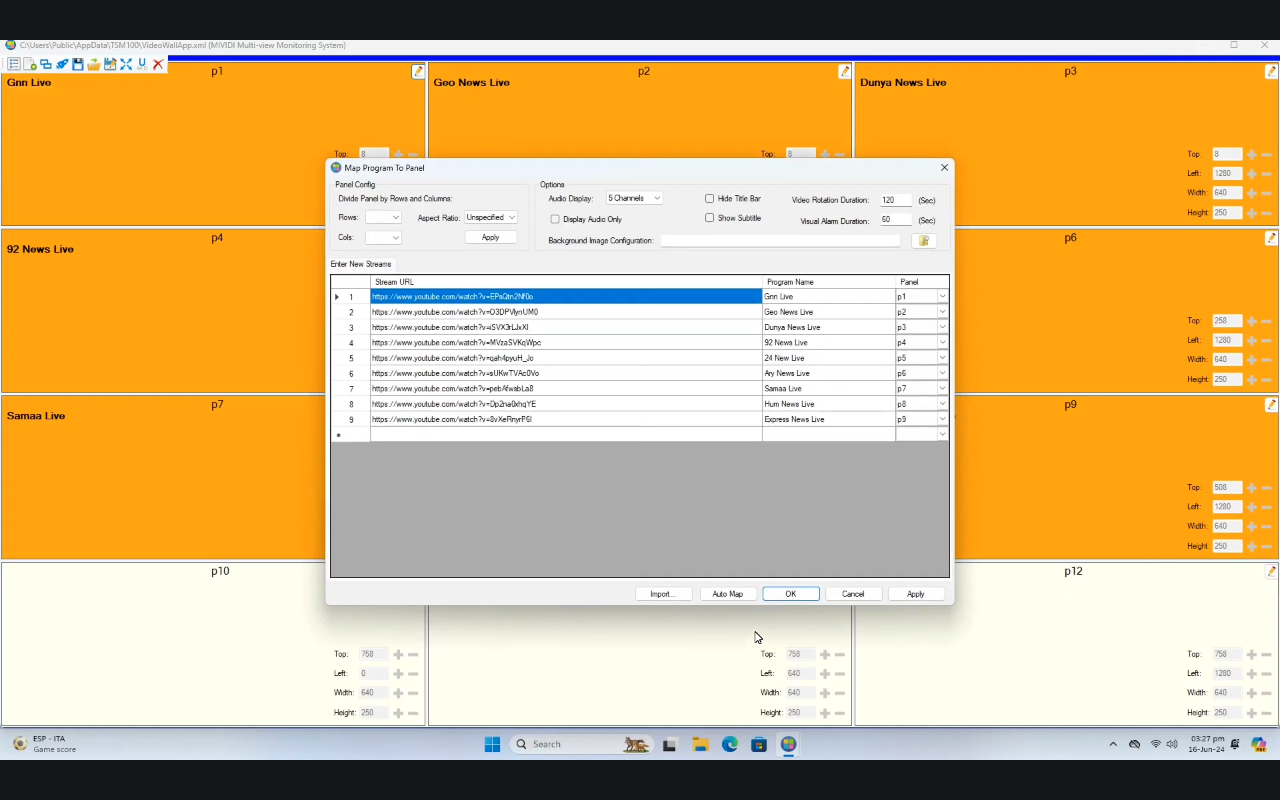Enable the Hide Title Bar option

point(709,198)
